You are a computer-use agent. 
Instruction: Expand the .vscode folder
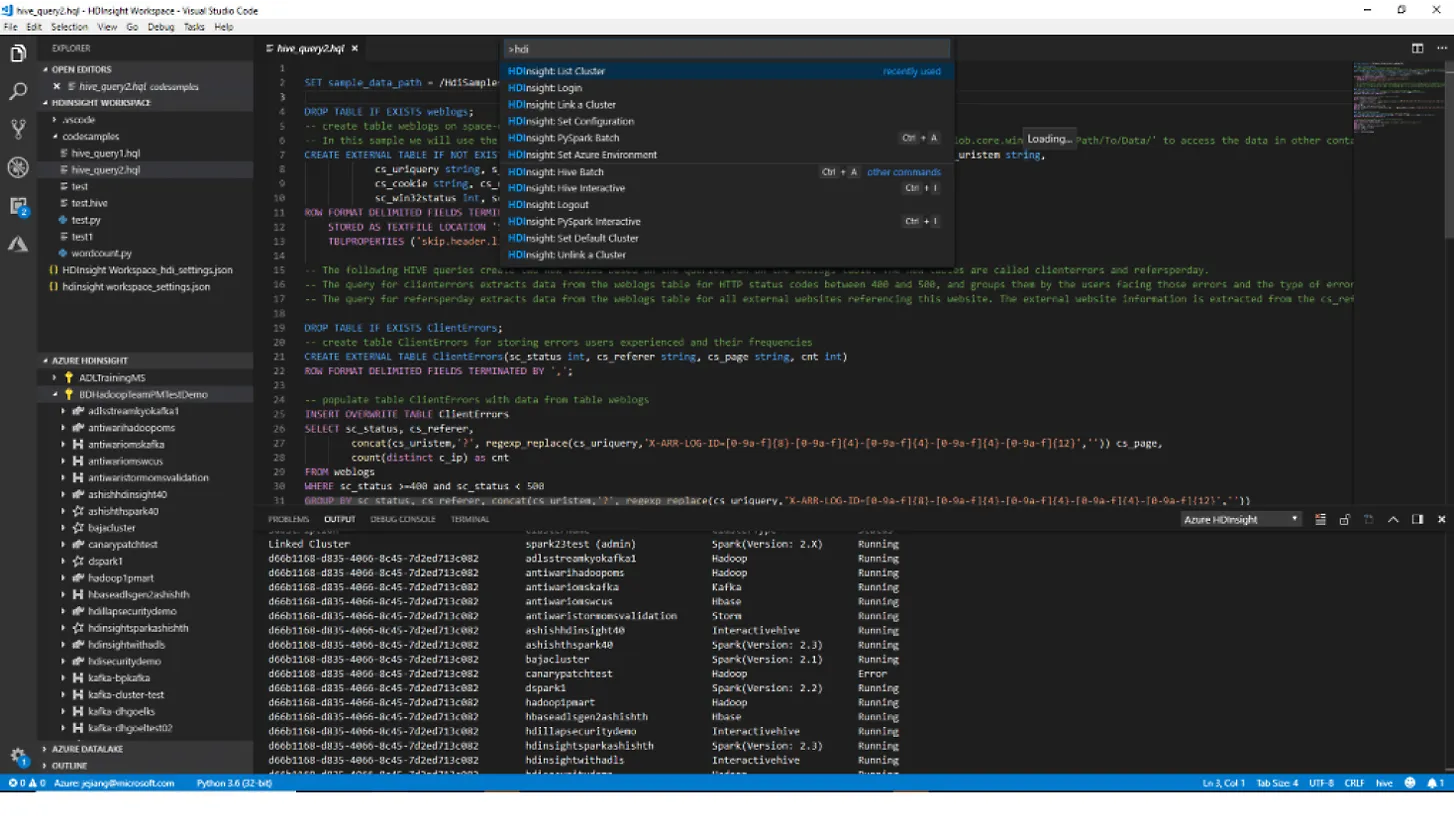point(78,120)
